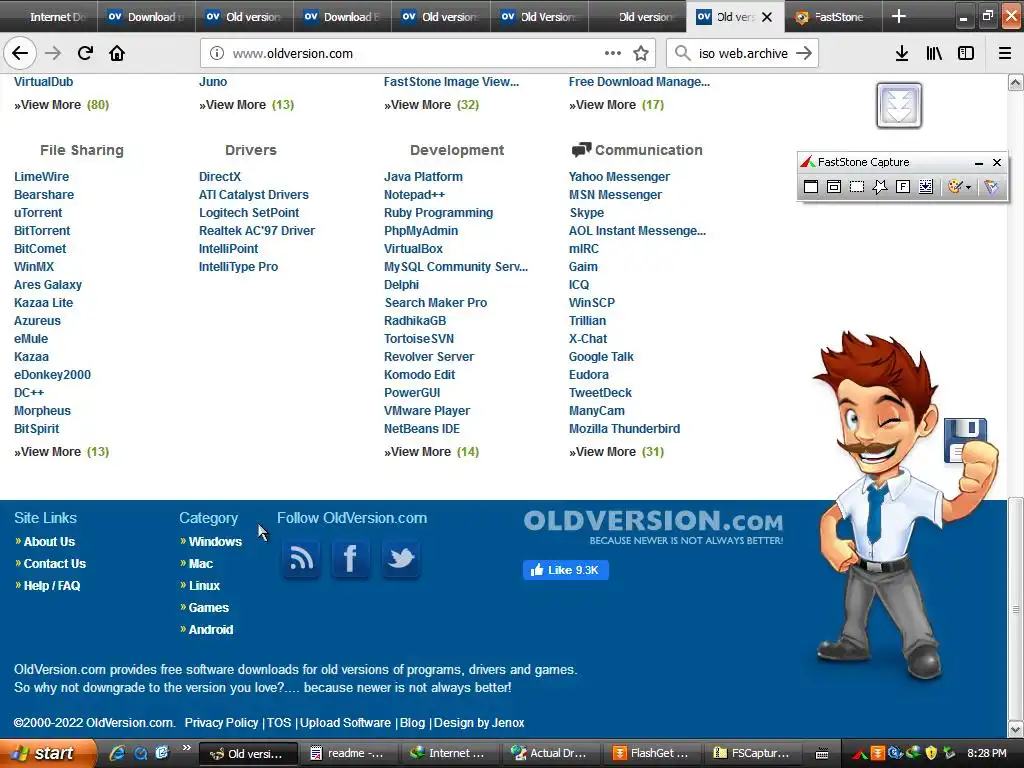Open the DirectX drivers link
The image size is (1024, 768).
tap(220, 176)
